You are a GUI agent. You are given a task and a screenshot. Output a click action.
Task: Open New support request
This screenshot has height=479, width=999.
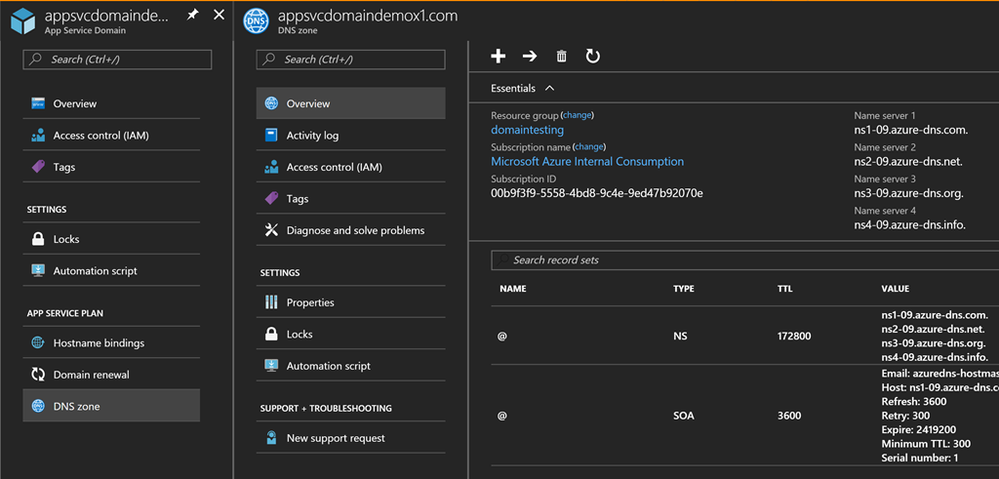[335, 438]
